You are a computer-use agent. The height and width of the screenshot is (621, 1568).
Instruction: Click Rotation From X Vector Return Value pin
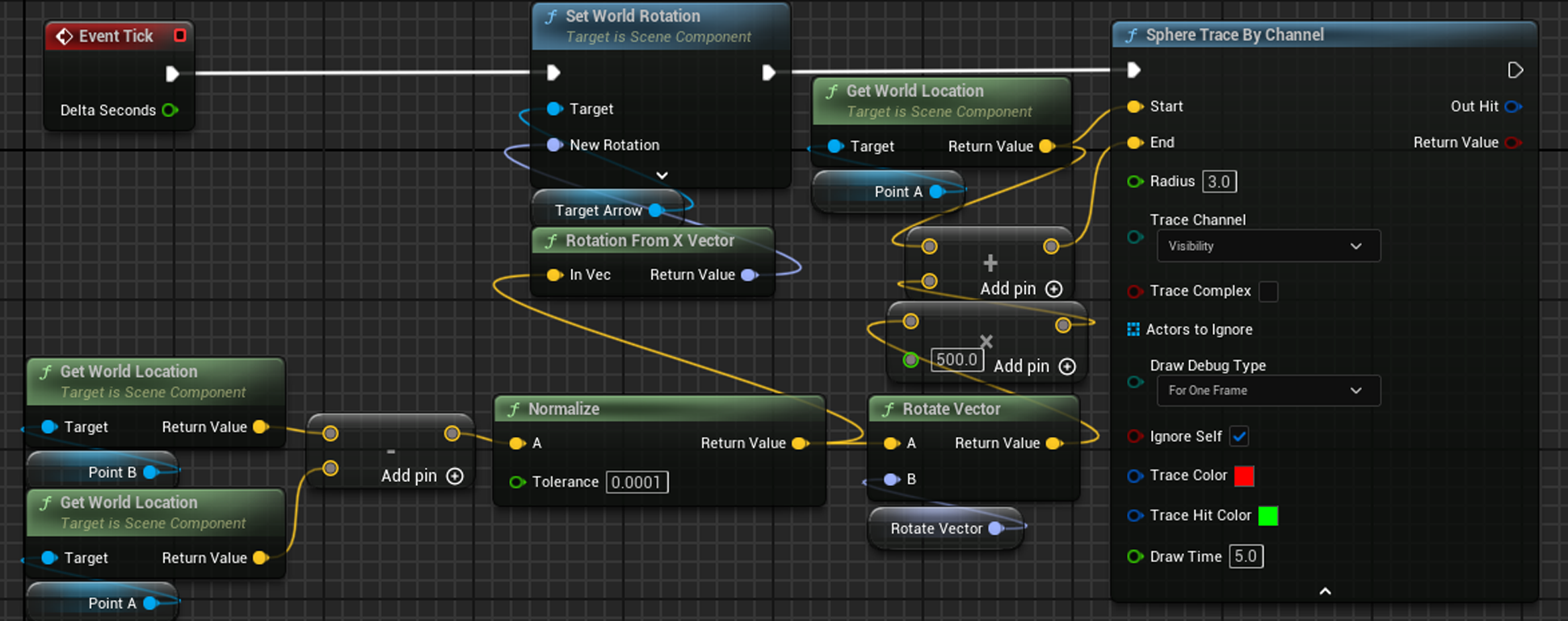point(749,275)
